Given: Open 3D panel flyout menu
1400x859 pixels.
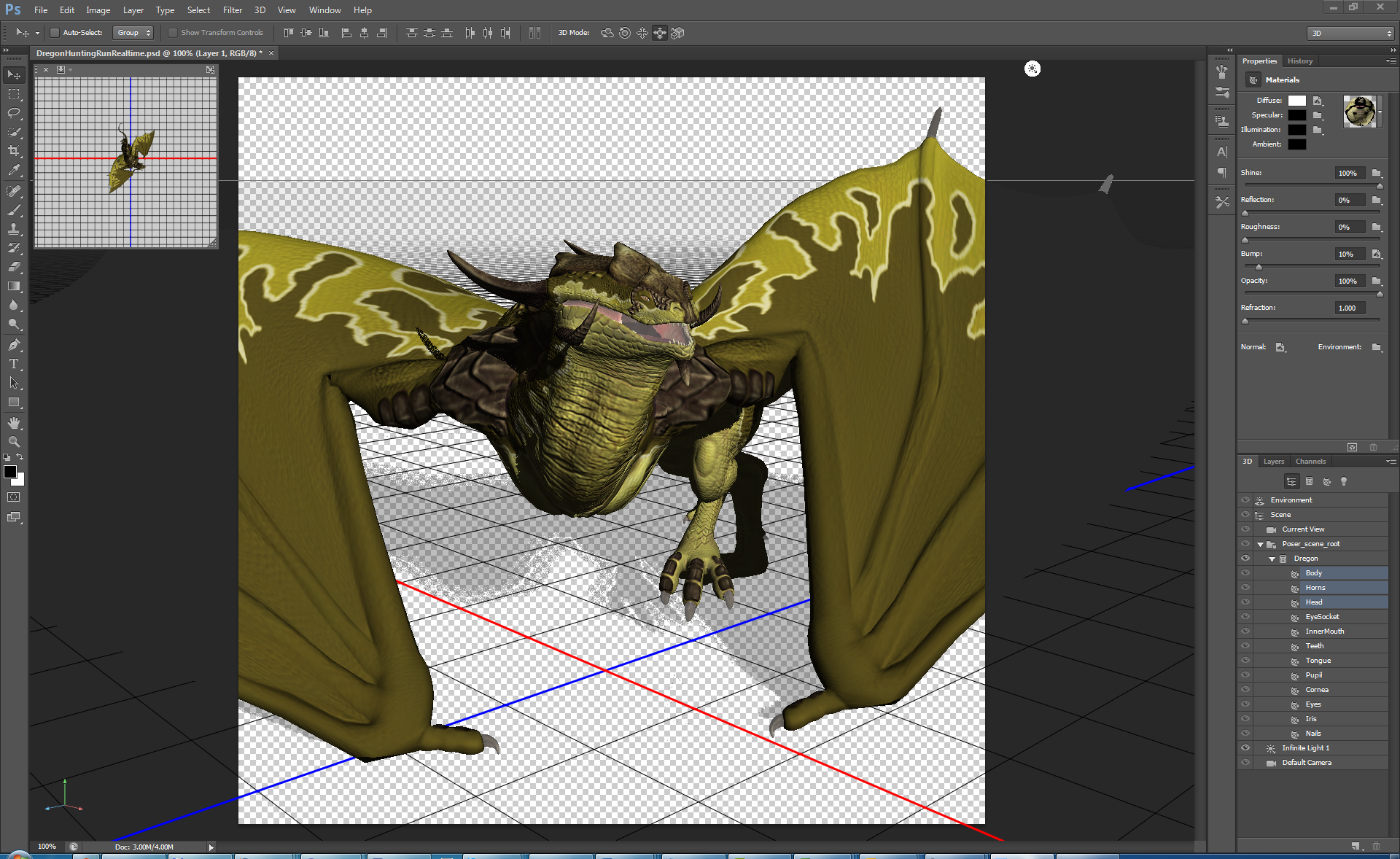Looking at the screenshot, I should [1391, 462].
